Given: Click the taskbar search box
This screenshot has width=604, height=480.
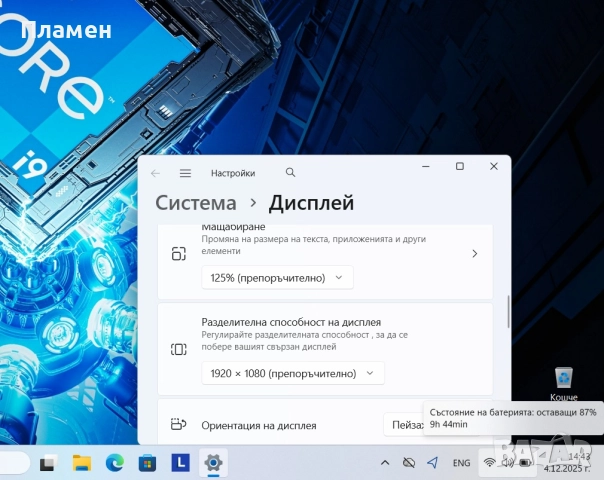Looking at the screenshot, I should 15,463.
